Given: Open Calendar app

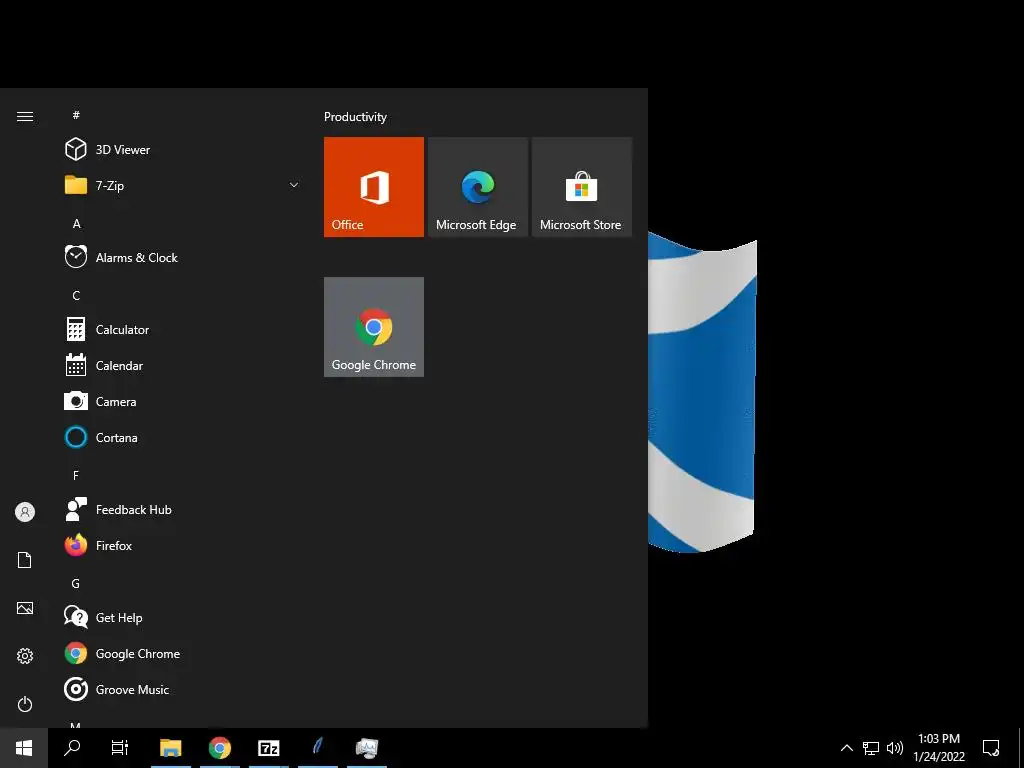Looking at the screenshot, I should coord(182,366).
